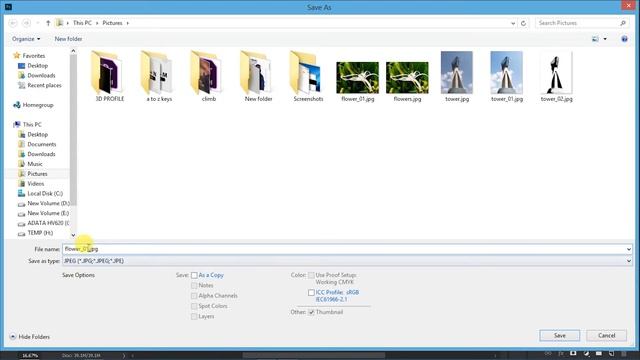
Task: Click the Photoshop zoom percentage field
Action: tap(30, 356)
